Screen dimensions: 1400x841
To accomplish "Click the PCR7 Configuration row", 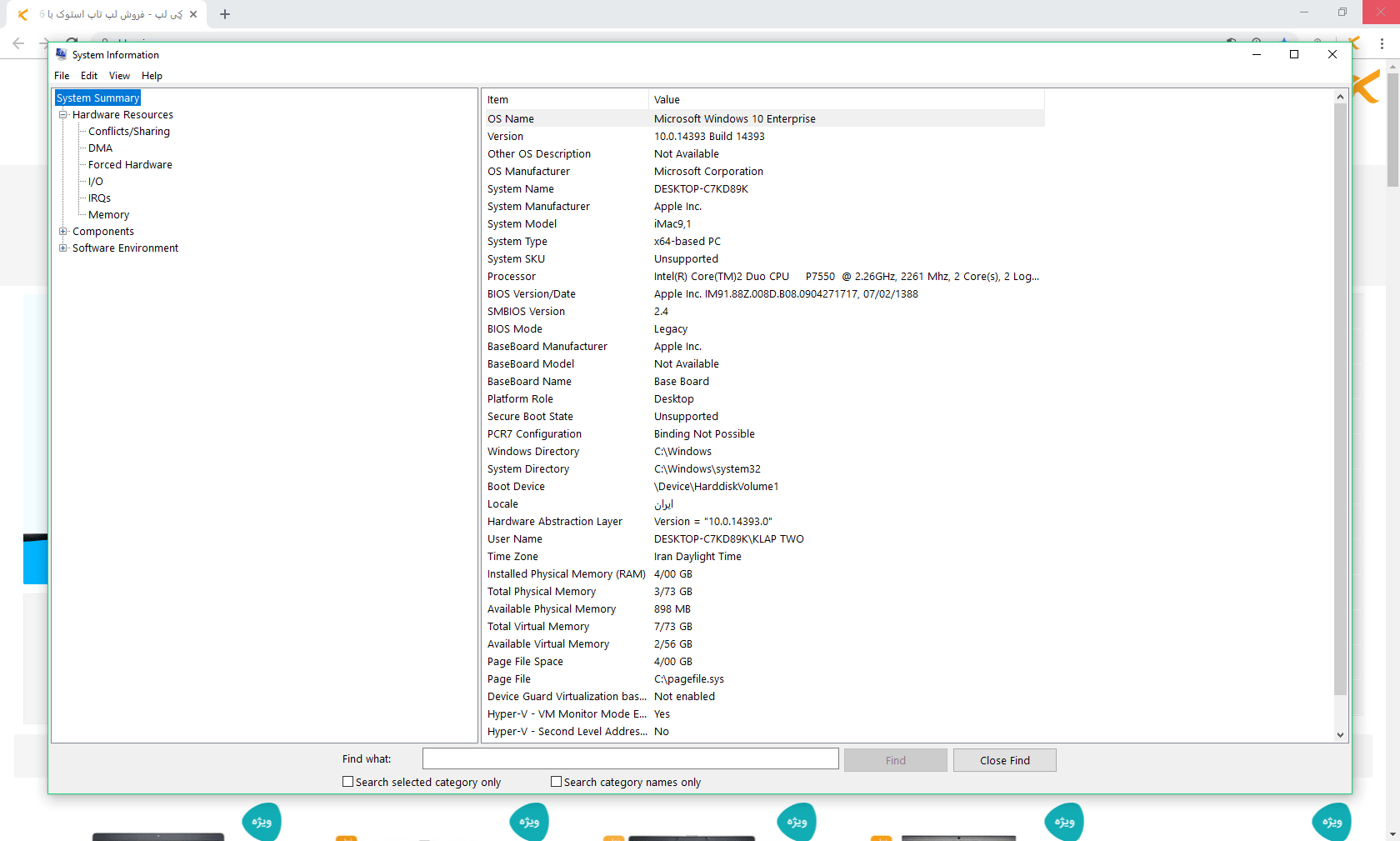I will pos(764,434).
